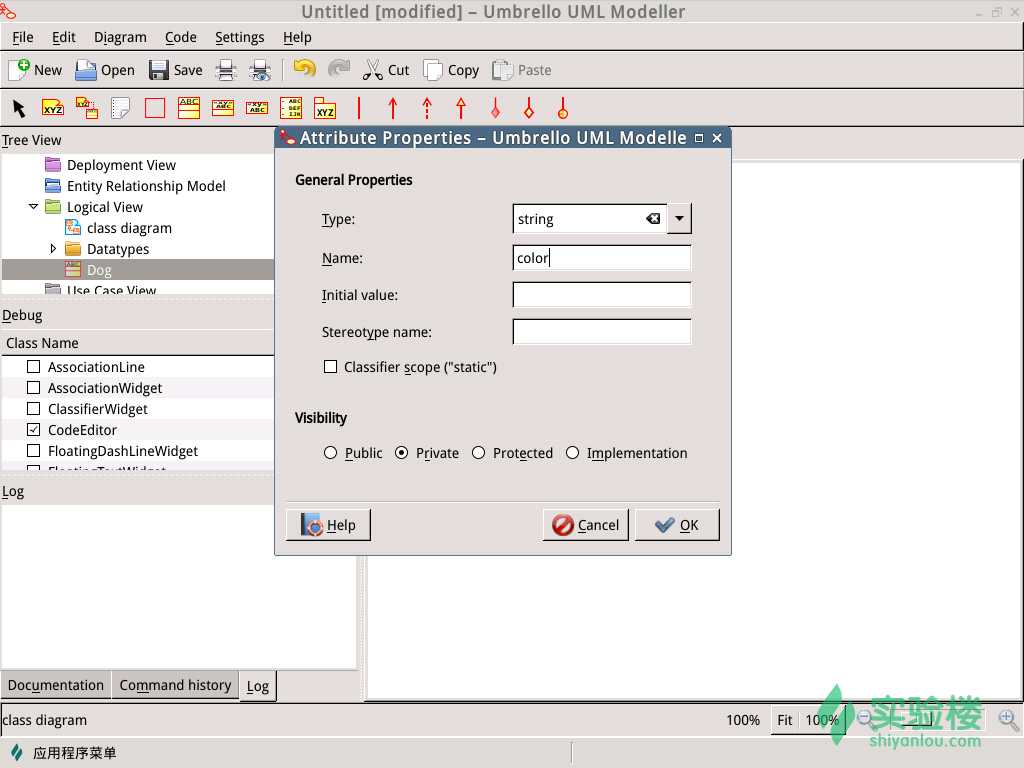This screenshot has width=1024, height=768.
Task: Enable Classifier scope static checkbox
Action: click(330, 367)
